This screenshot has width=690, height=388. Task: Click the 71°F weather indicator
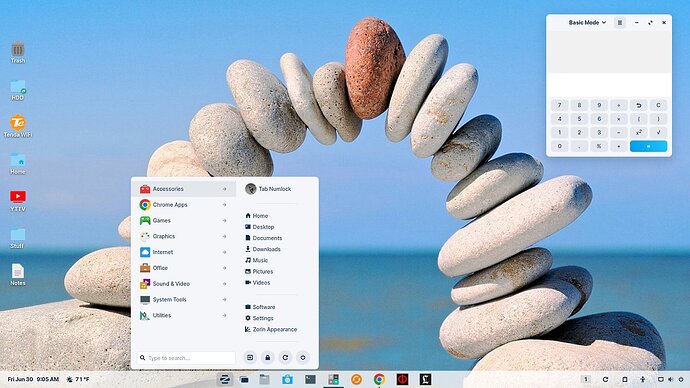click(78, 379)
